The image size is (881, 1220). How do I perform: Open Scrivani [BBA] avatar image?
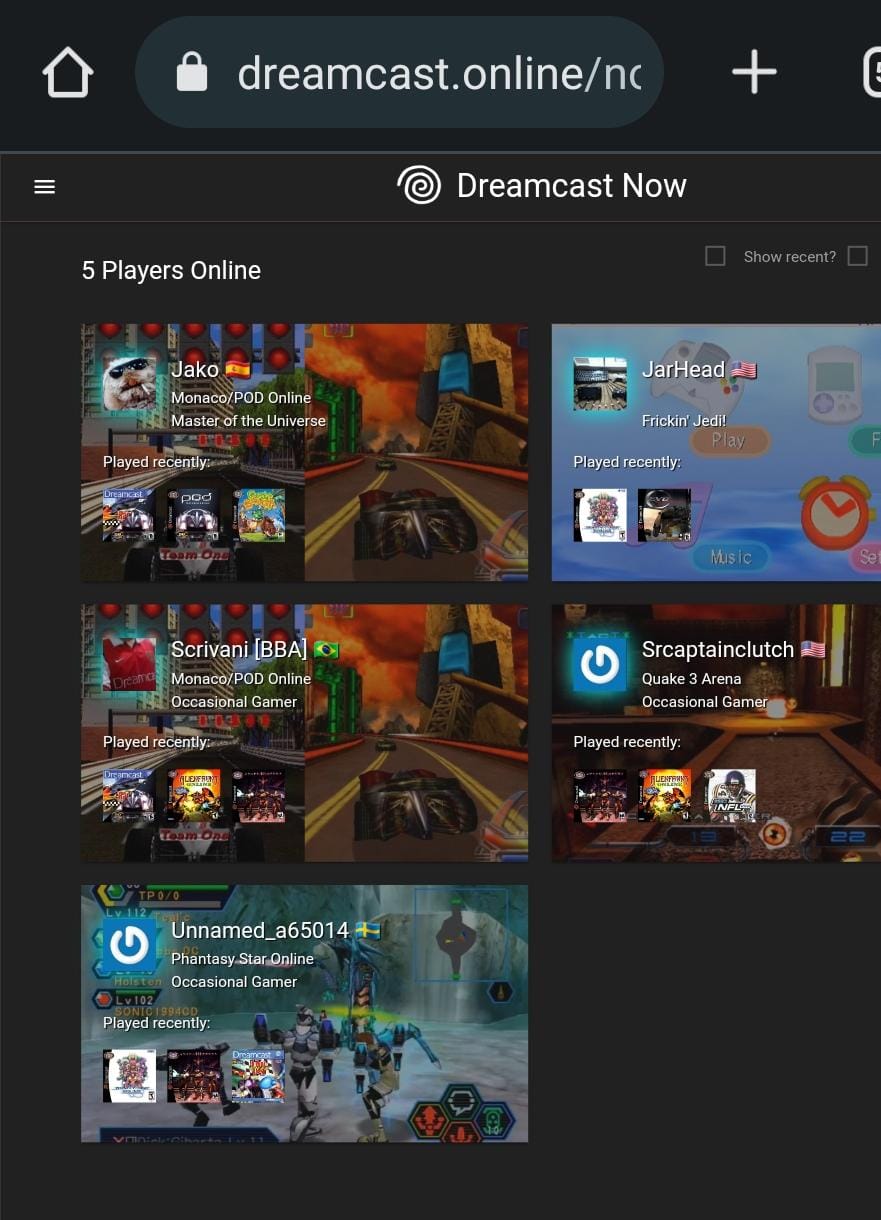click(x=130, y=664)
